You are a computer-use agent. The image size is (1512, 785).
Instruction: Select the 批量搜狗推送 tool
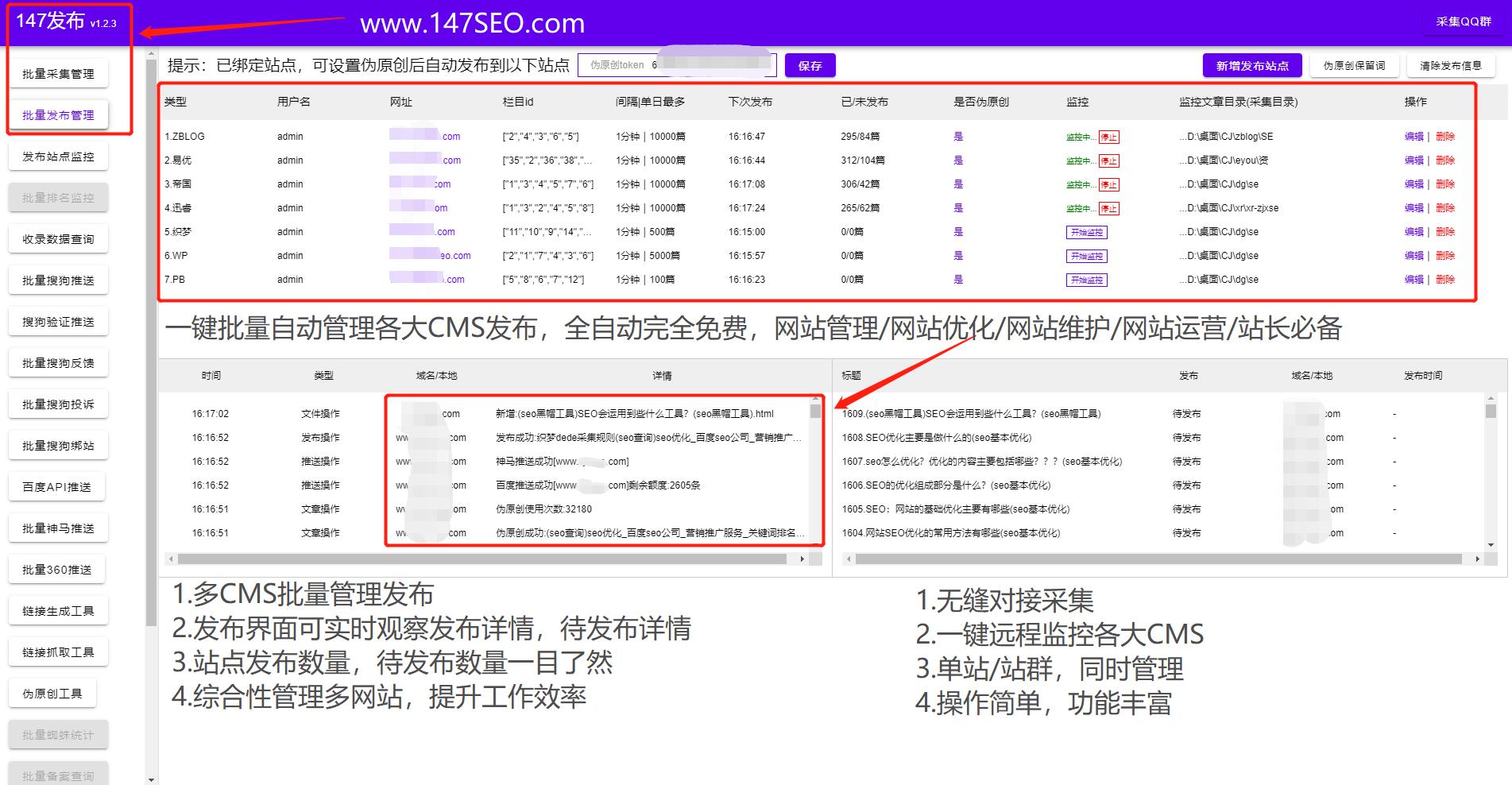(x=58, y=280)
